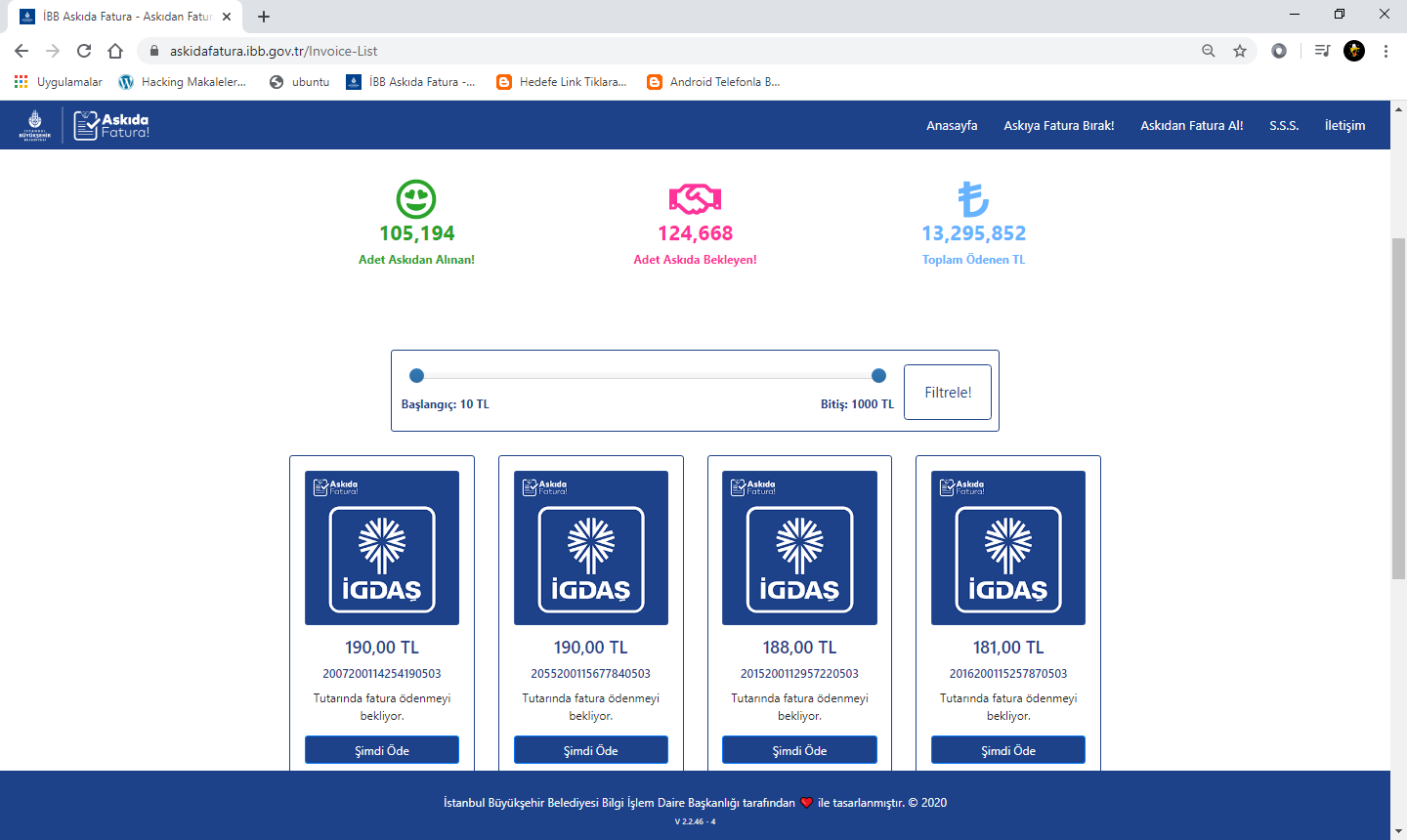Viewport: 1407px width, 840px height.
Task: Click the 124,668 Askıda Bekleyen count
Action: [695, 233]
